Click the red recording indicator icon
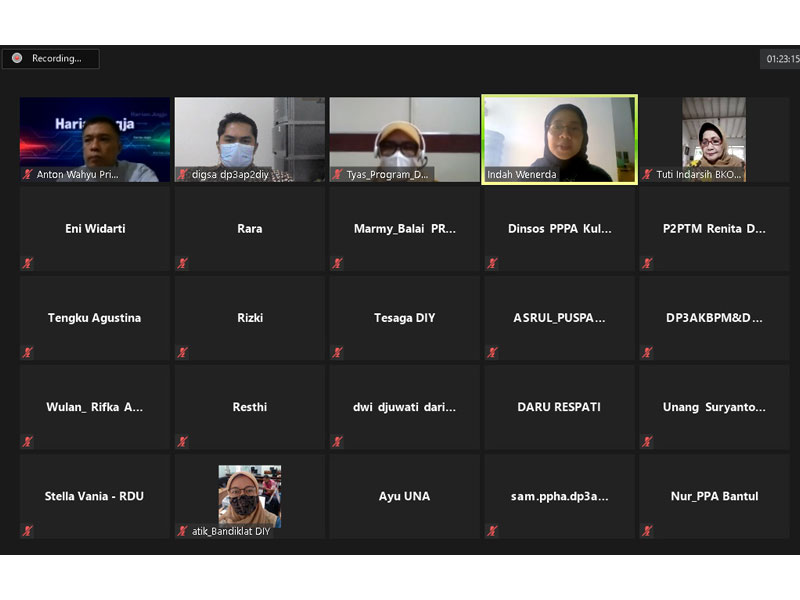 tap(17, 59)
